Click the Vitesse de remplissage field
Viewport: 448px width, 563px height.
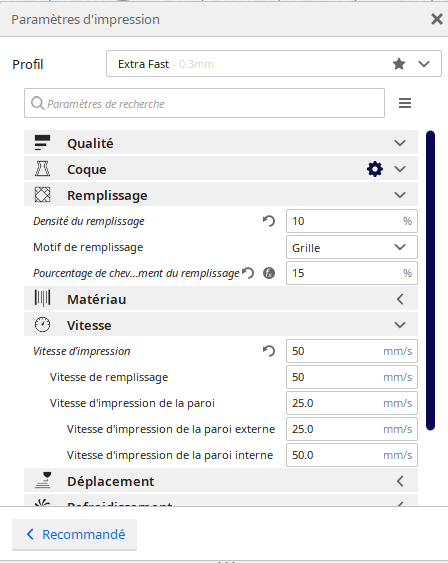(x=352, y=377)
